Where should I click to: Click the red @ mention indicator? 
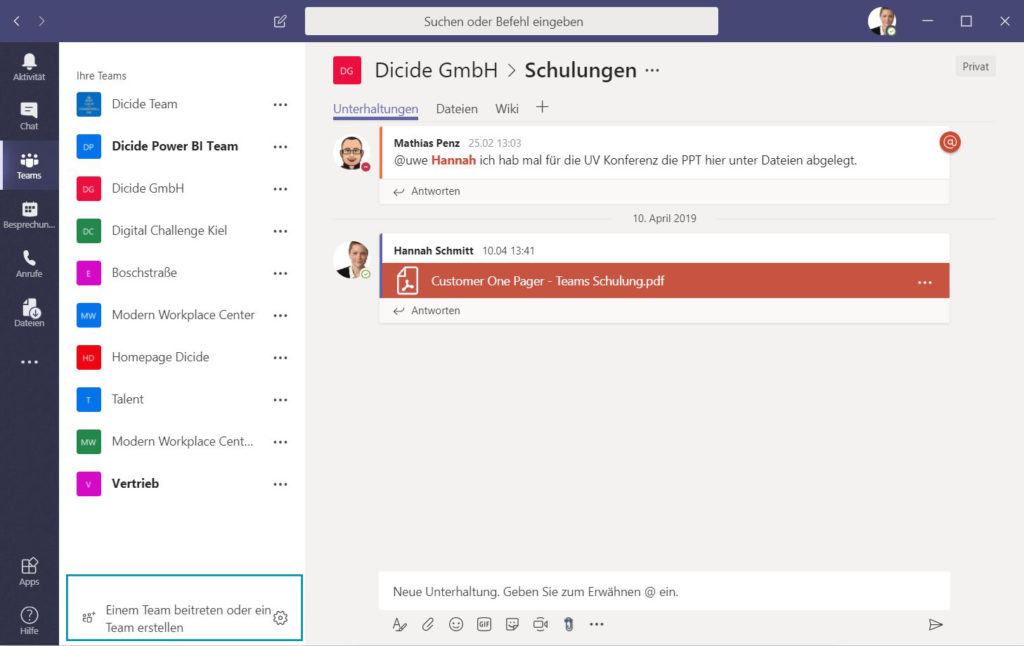tap(950, 142)
